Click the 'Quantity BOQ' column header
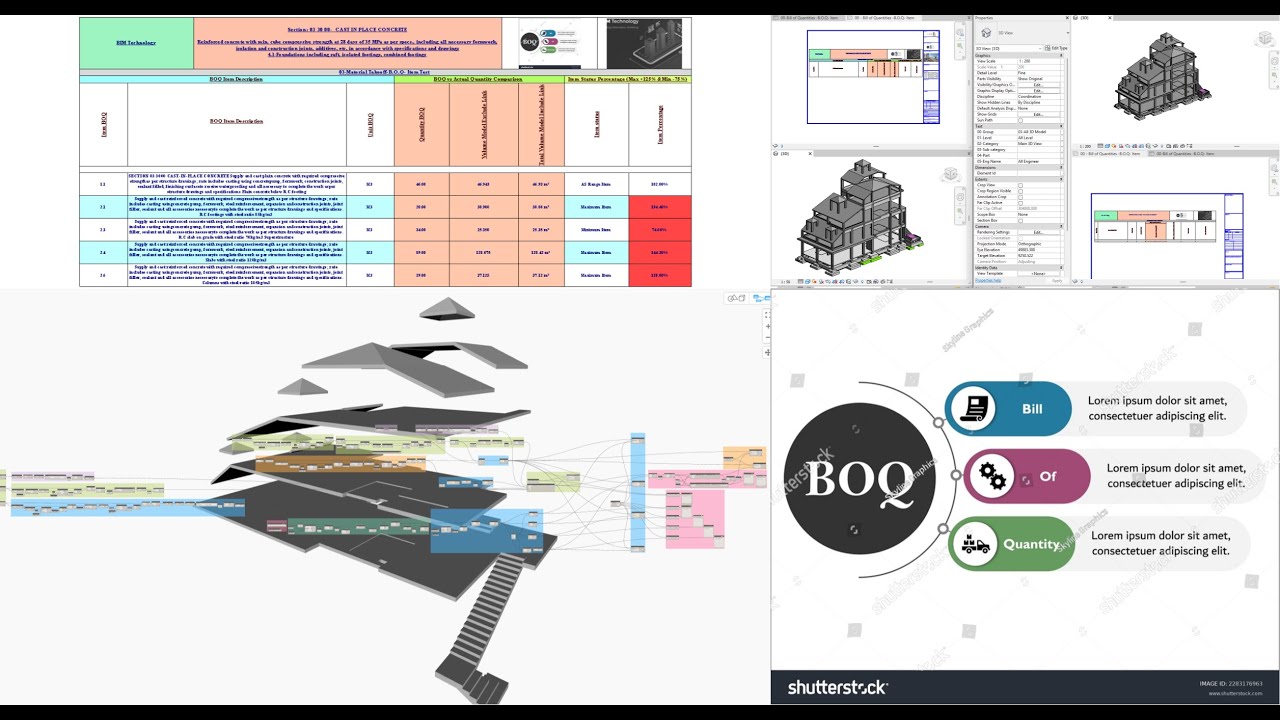The image size is (1280, 720). tap(421, 125)
